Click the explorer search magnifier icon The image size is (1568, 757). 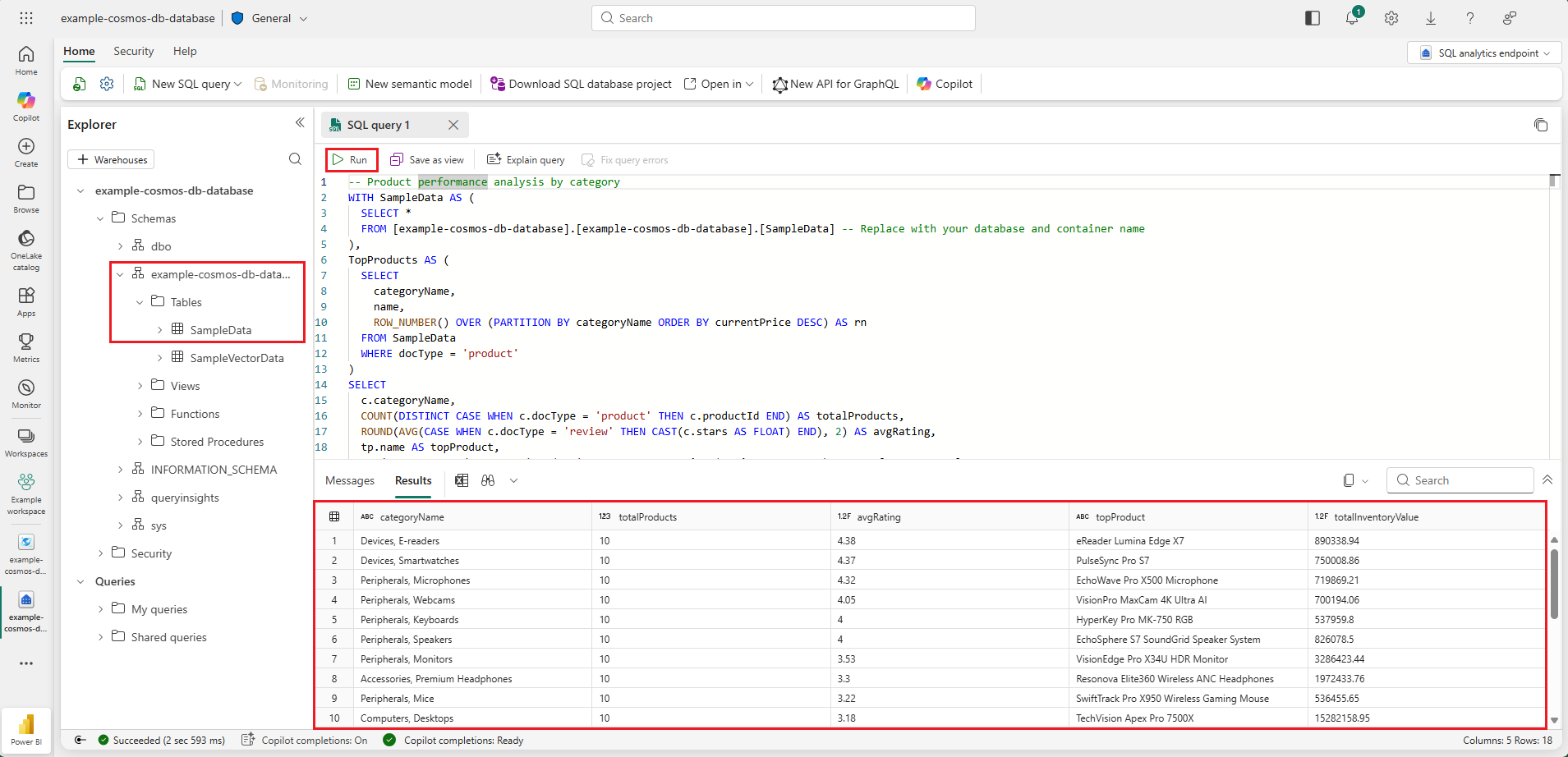point(295,159)
